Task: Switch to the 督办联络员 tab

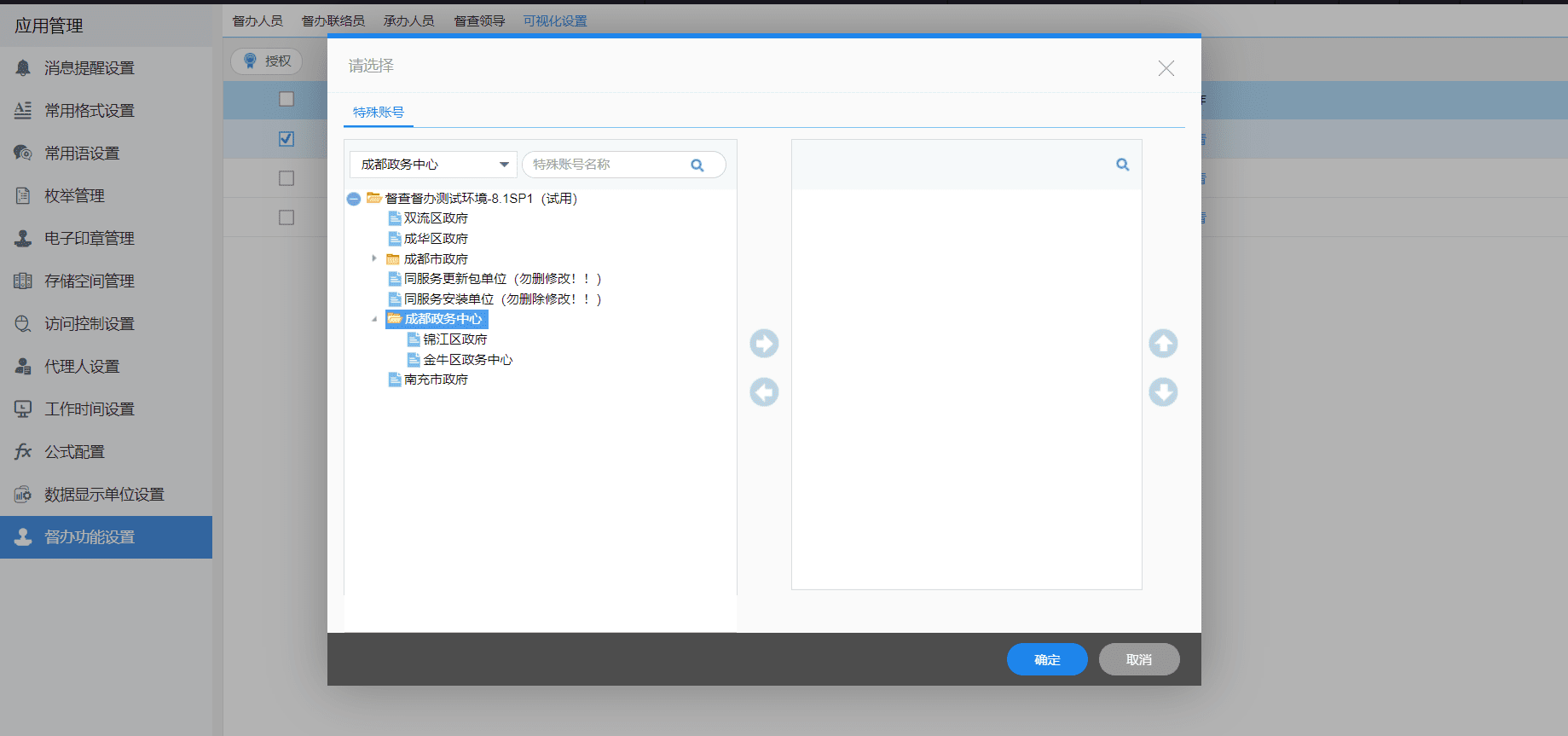Action: coord(333,21)
